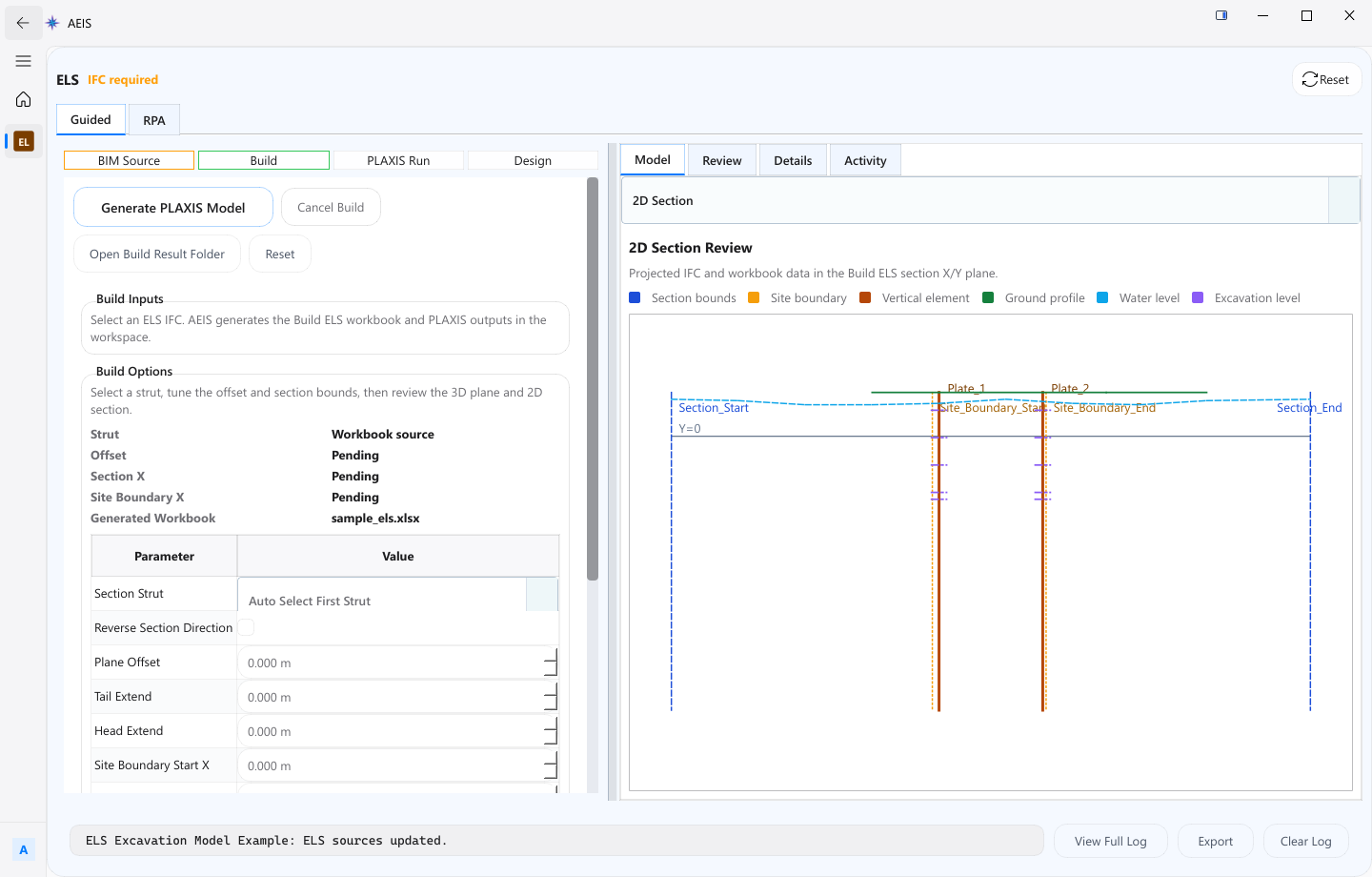Click the Clear Log button
The image size is (1372, 877).
pyautogui.click(x=1306, y=841)
